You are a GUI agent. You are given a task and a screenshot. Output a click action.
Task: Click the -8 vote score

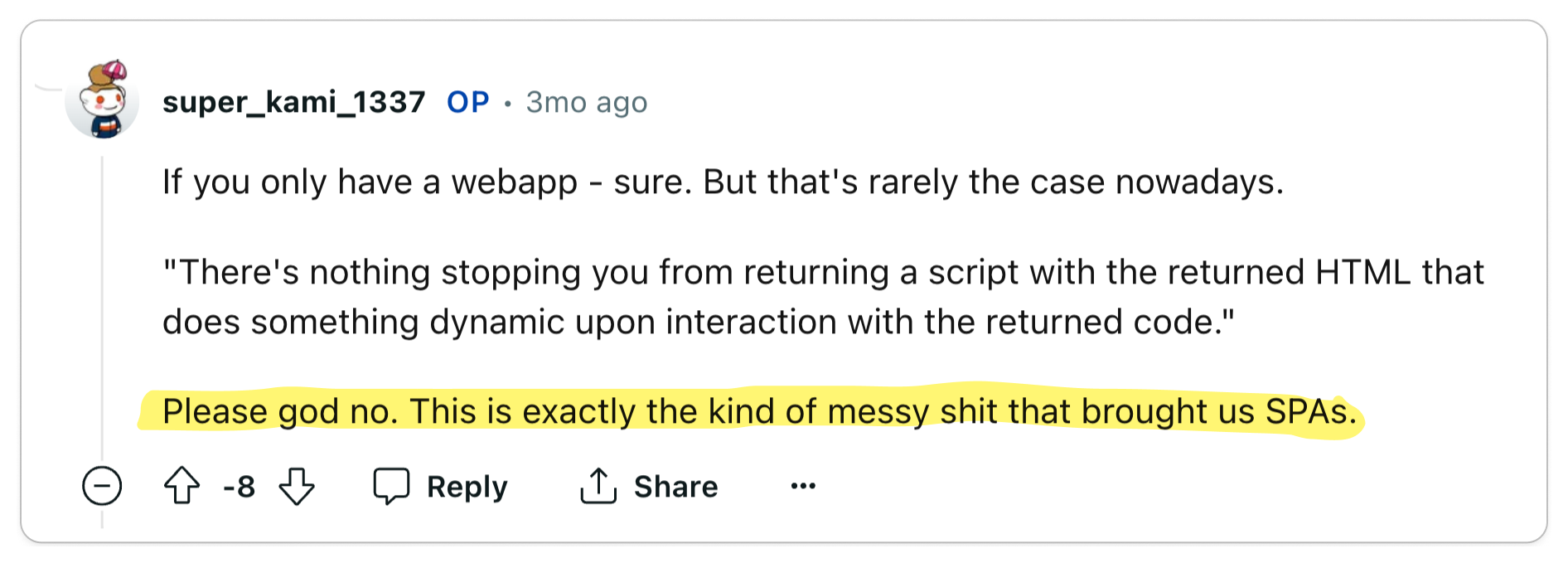tap(239, 487)
